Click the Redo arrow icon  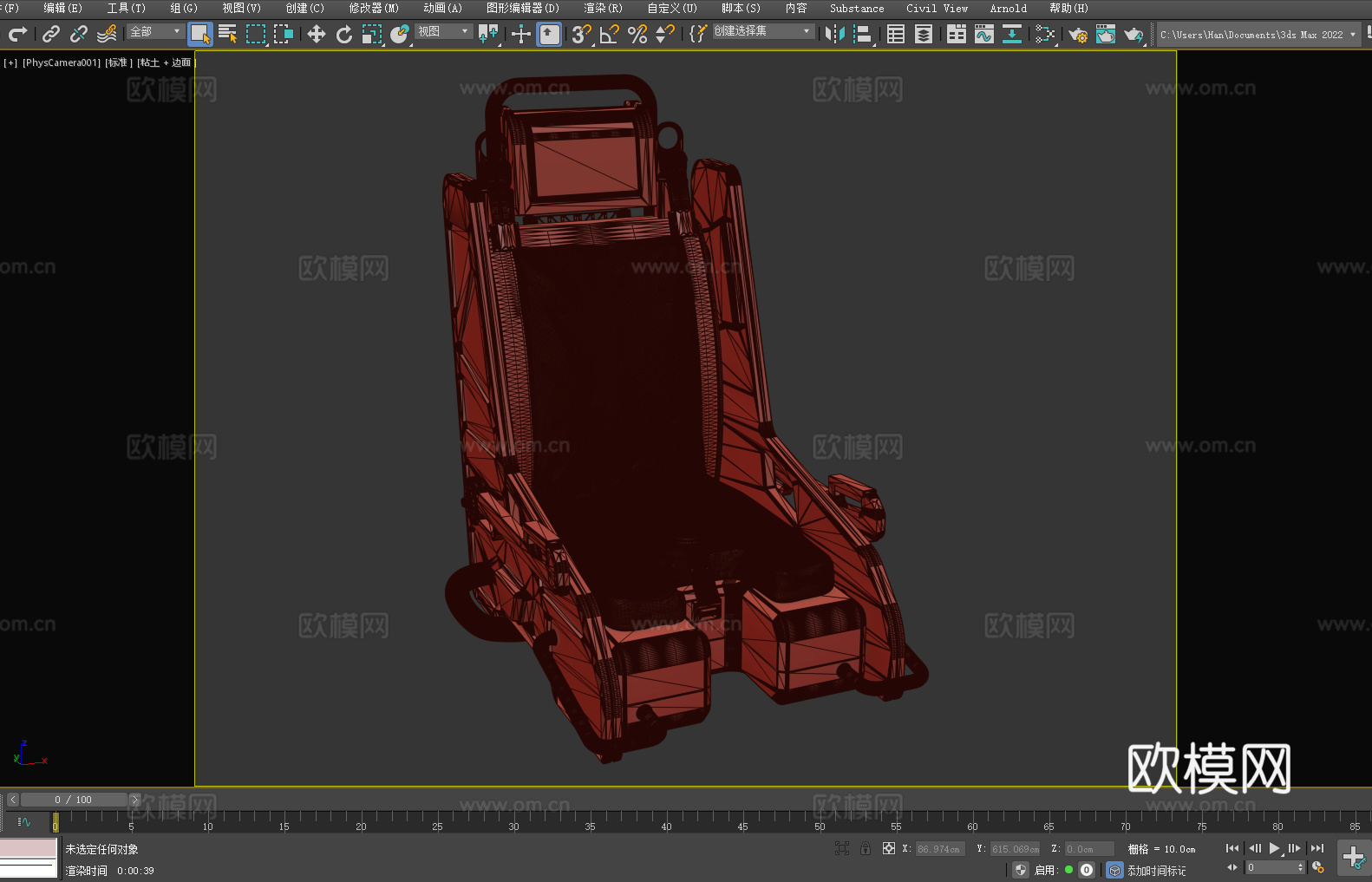tap(17, 34)
